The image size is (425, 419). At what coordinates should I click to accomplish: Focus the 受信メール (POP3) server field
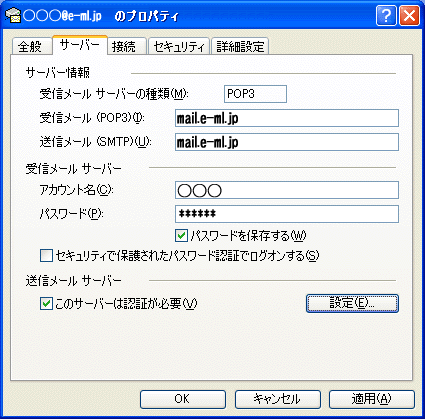pos(287,118)
